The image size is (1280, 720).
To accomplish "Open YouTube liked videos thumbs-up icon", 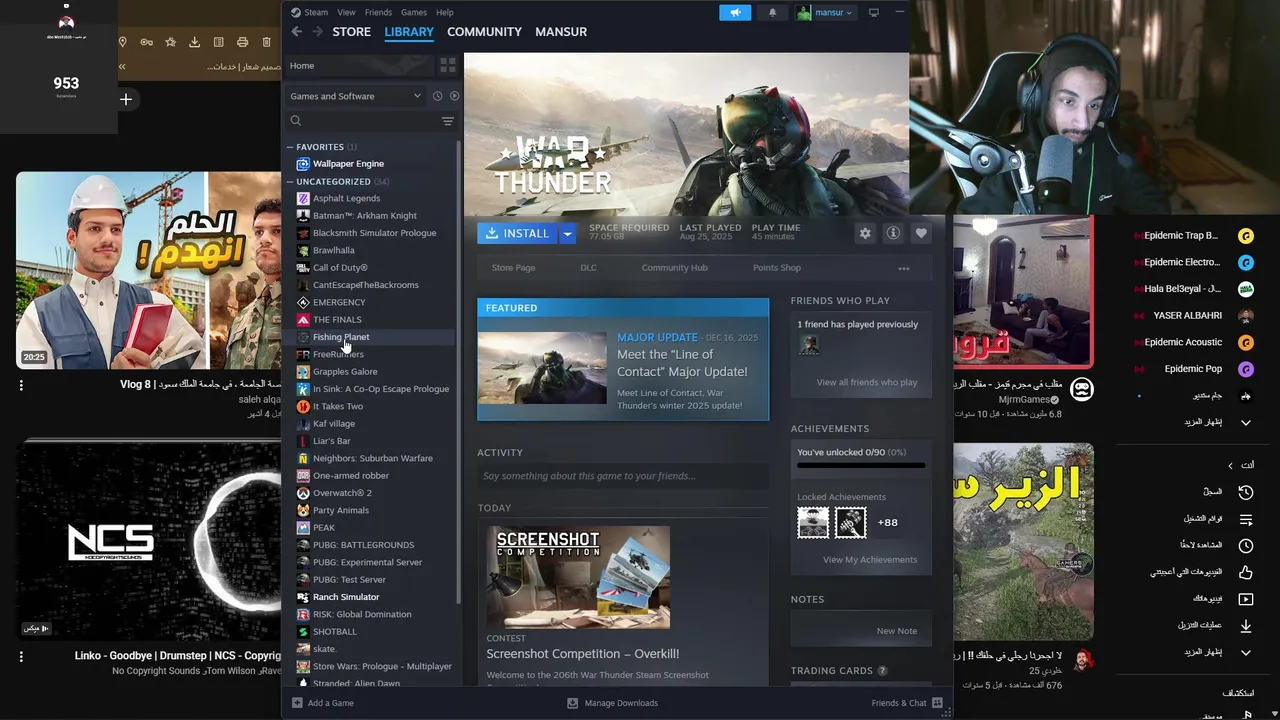I will [1246, 572].
